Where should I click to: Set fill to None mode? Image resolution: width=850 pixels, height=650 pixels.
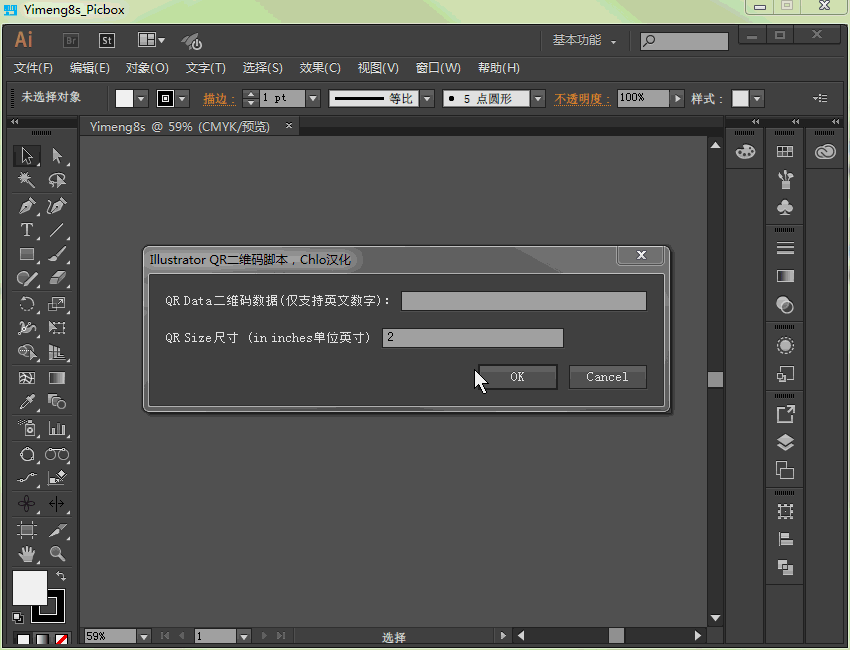coord(61,639)
